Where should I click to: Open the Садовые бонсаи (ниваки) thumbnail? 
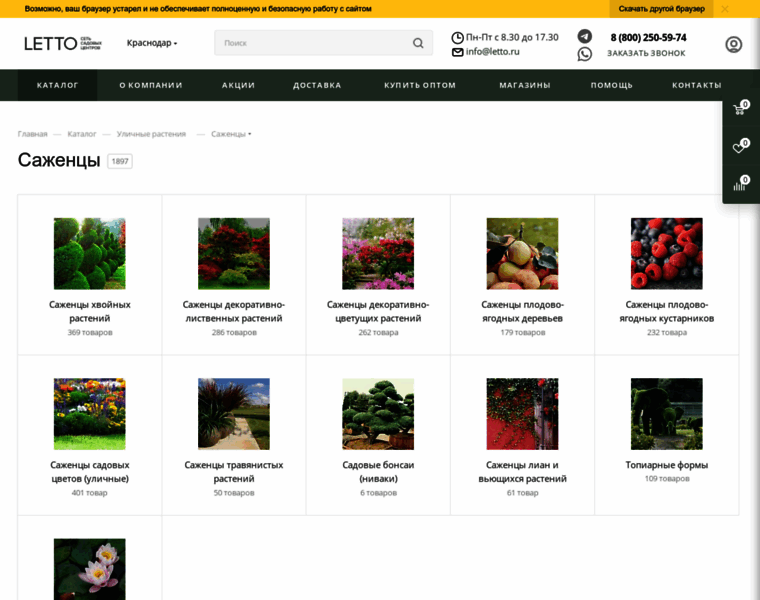pyautogui.click(x=378, y=414)
